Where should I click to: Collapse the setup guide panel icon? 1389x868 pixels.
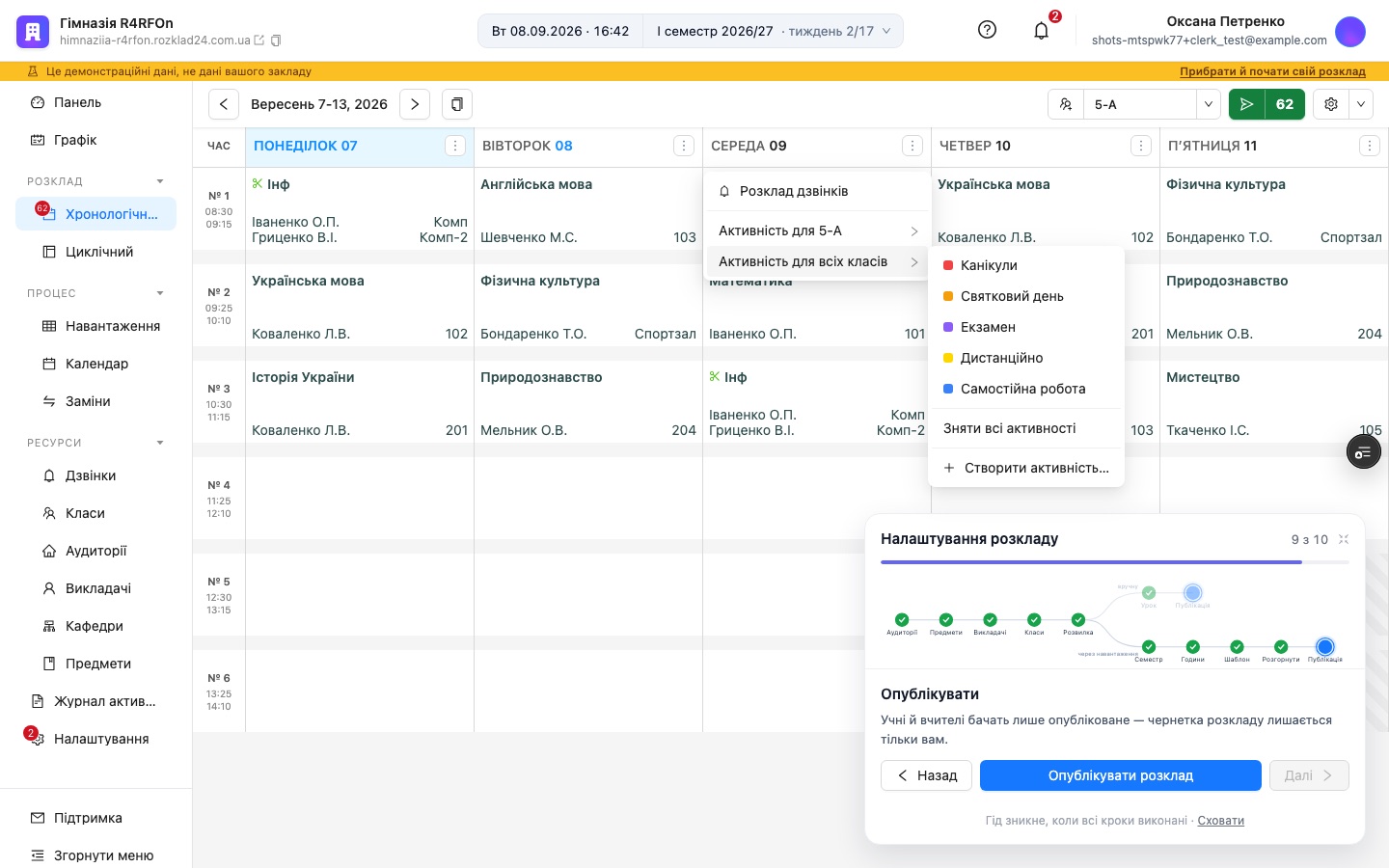point(1344,539)
